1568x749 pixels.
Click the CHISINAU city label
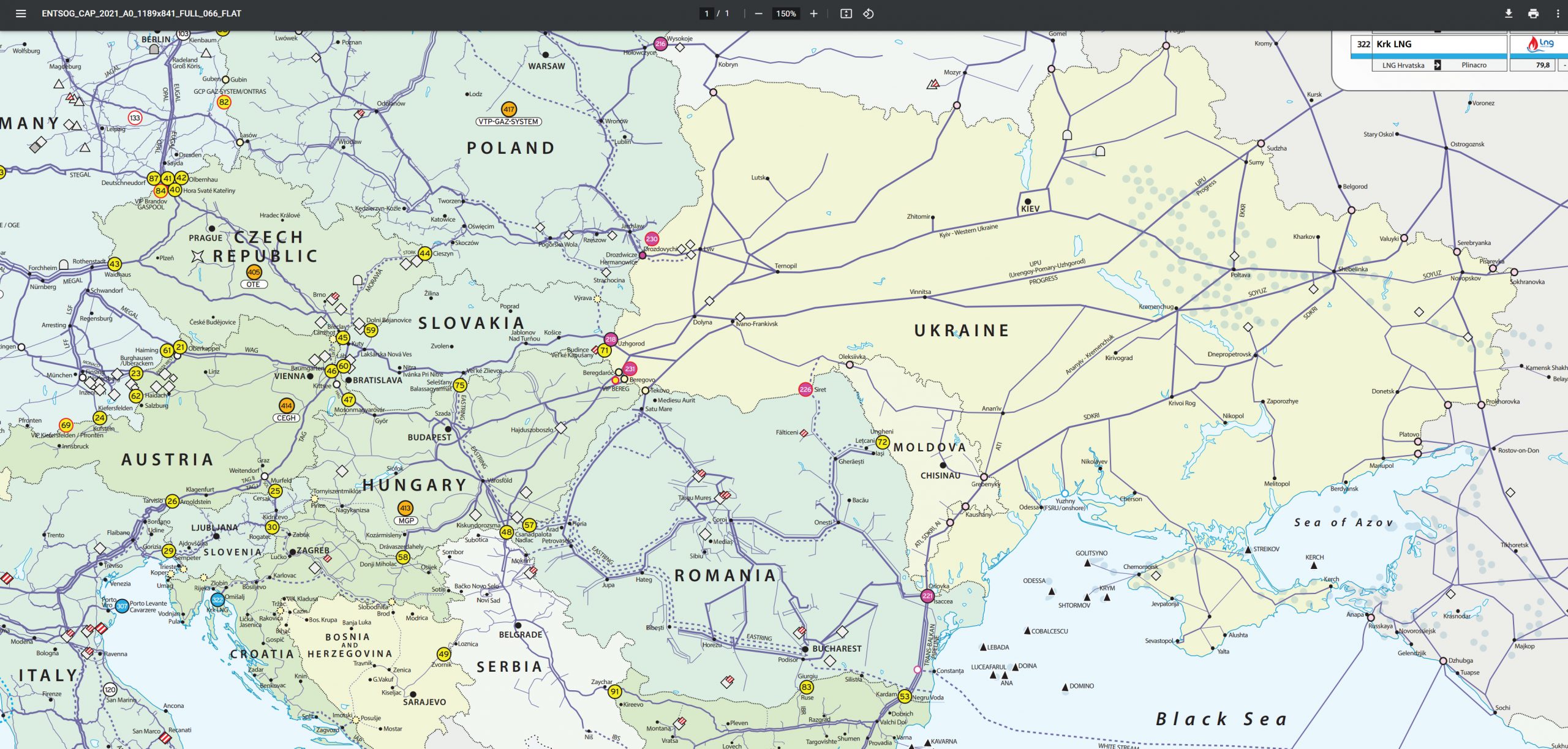(x=940, y=476)
